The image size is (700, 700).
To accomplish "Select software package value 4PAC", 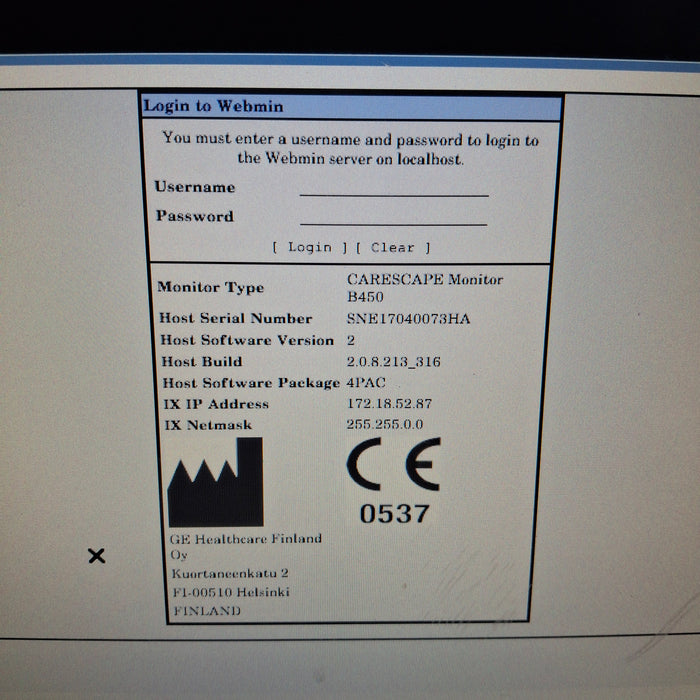I will [366, 383].
